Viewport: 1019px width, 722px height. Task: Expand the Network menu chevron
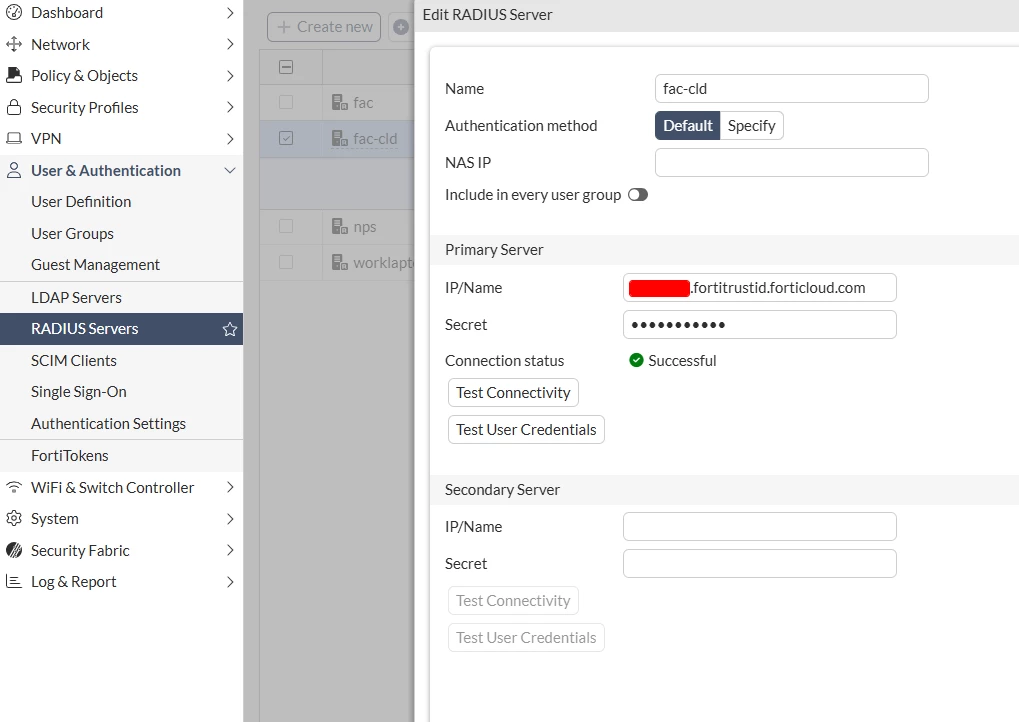[x=230, y=44]
